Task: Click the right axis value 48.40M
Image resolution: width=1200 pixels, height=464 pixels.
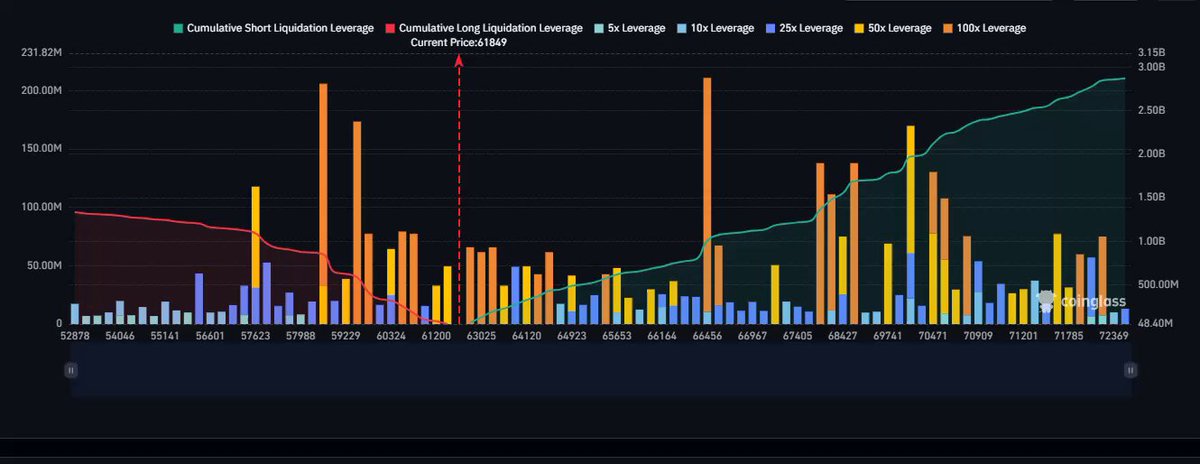Action: pos(1156,326)
